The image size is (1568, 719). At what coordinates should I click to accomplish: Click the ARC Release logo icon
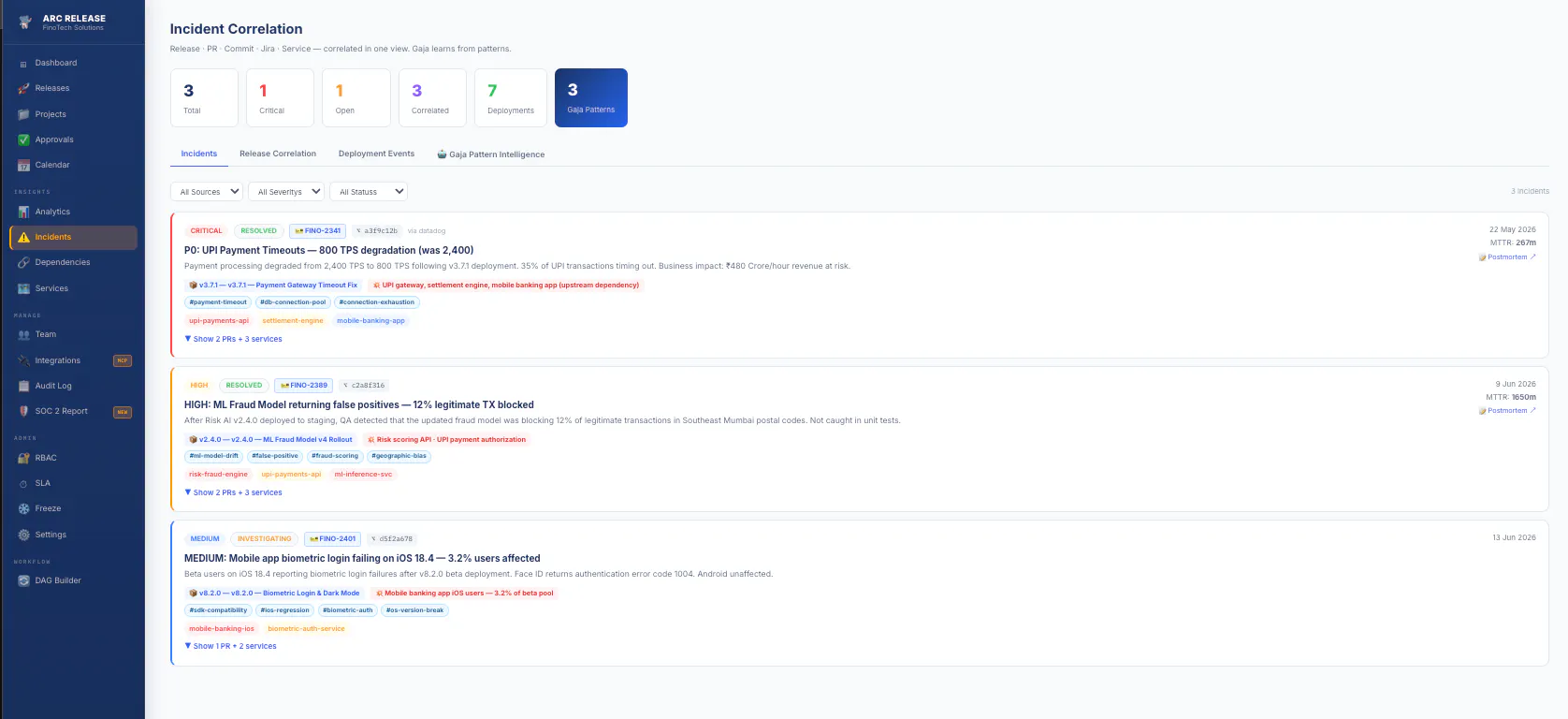click(25, 22)
